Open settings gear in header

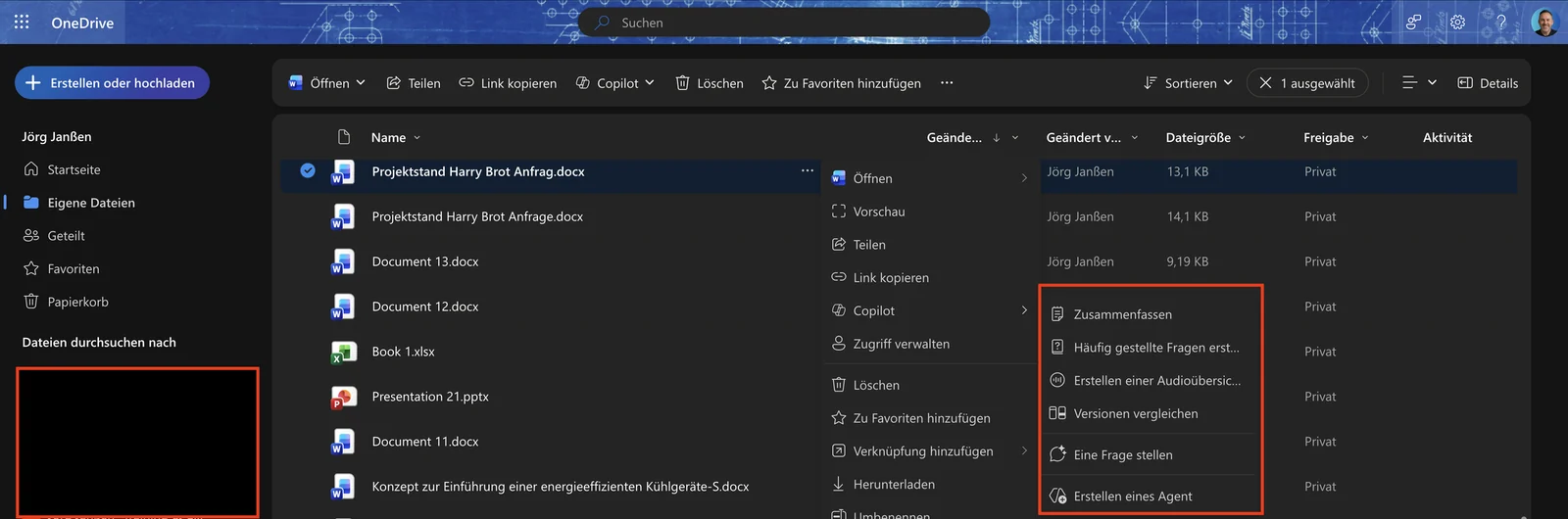tap(1457, 22)
